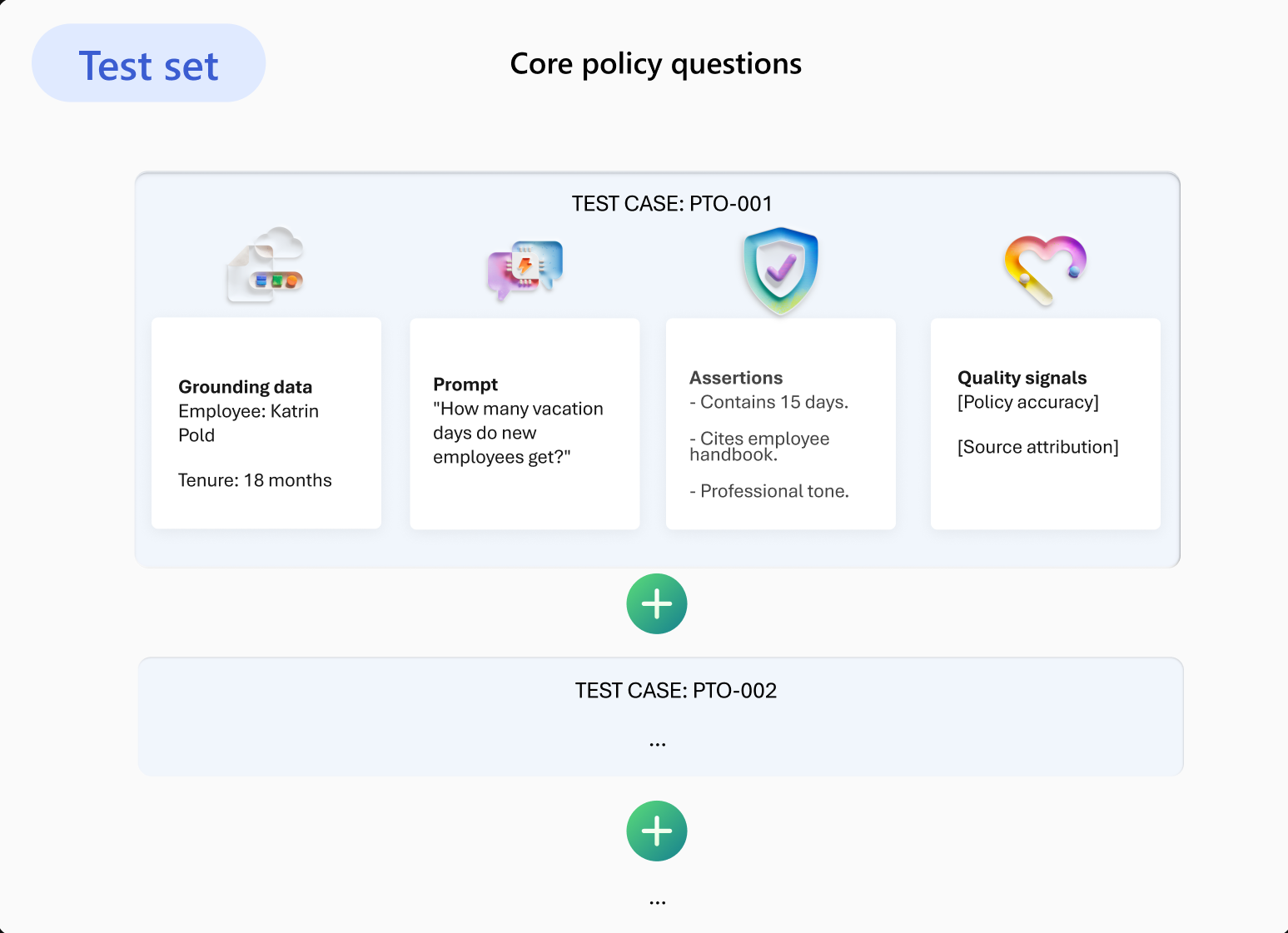
Task: Select the [Source attribution] signal
Action: [x=1038, y=447]
